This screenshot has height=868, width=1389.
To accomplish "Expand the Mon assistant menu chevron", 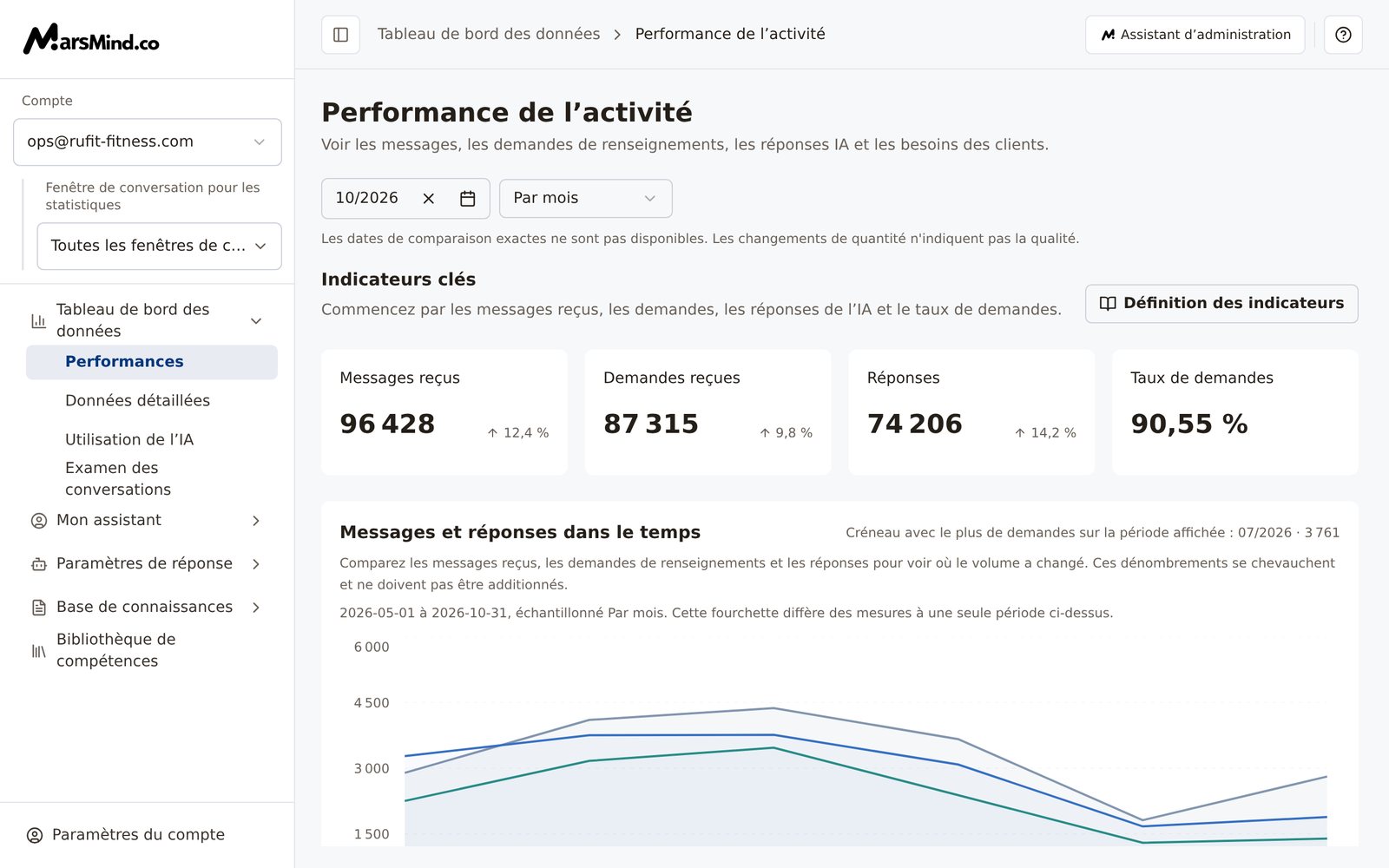I will [256, 521].
